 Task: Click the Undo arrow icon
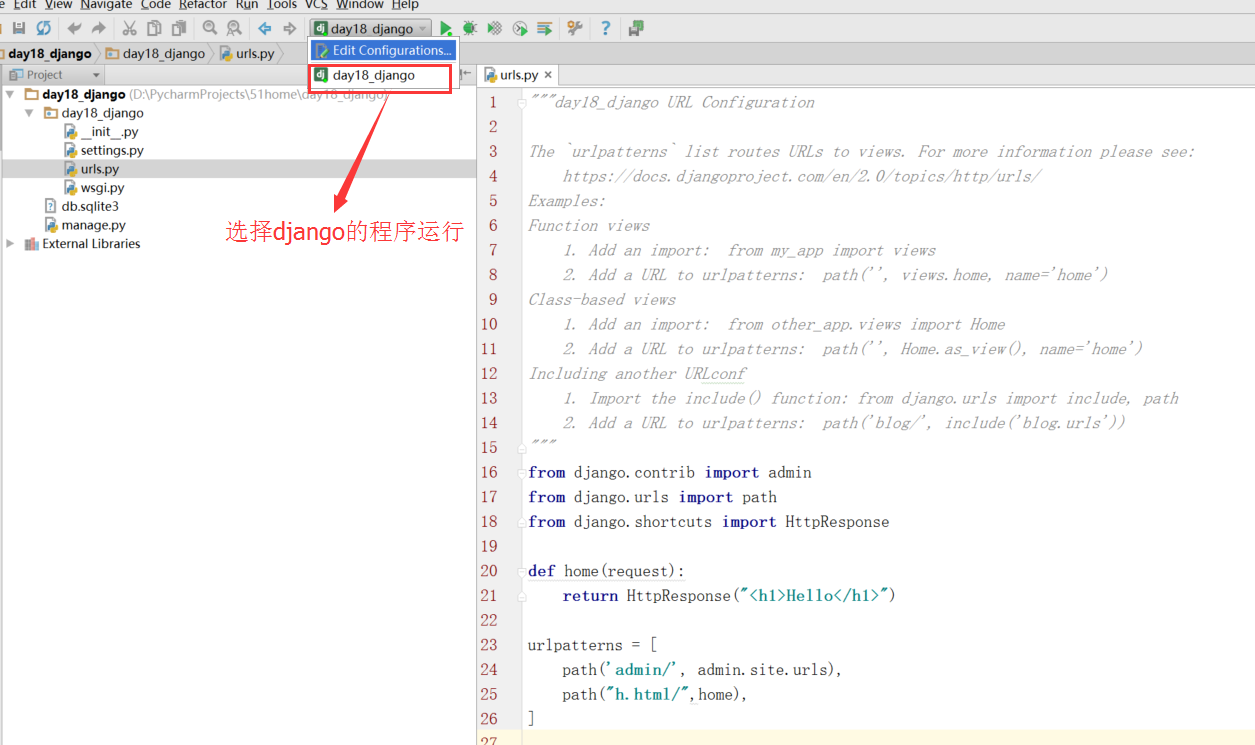pyautogui.click(x=74, y=29)
